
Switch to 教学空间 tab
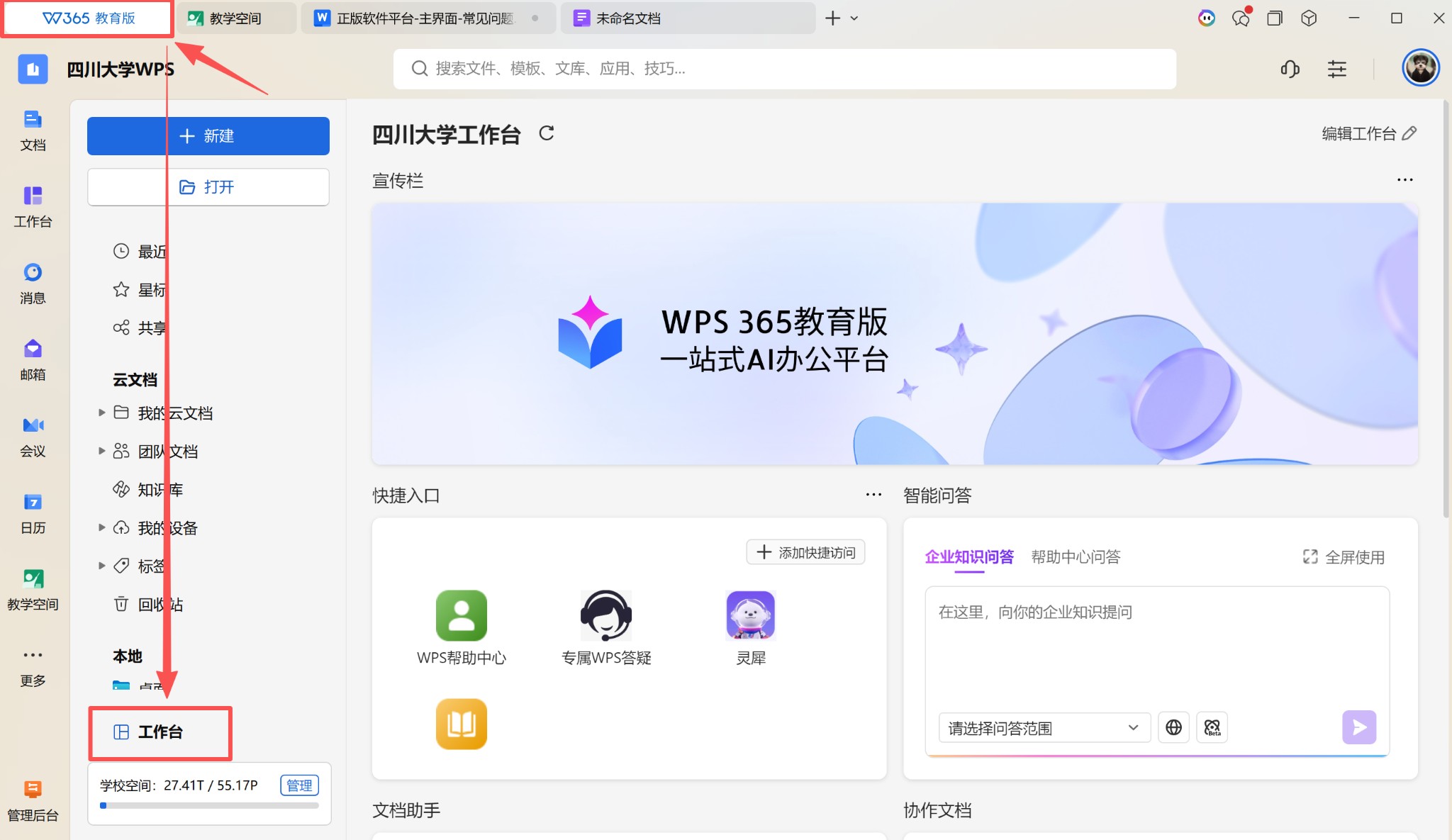click(235, 18)
